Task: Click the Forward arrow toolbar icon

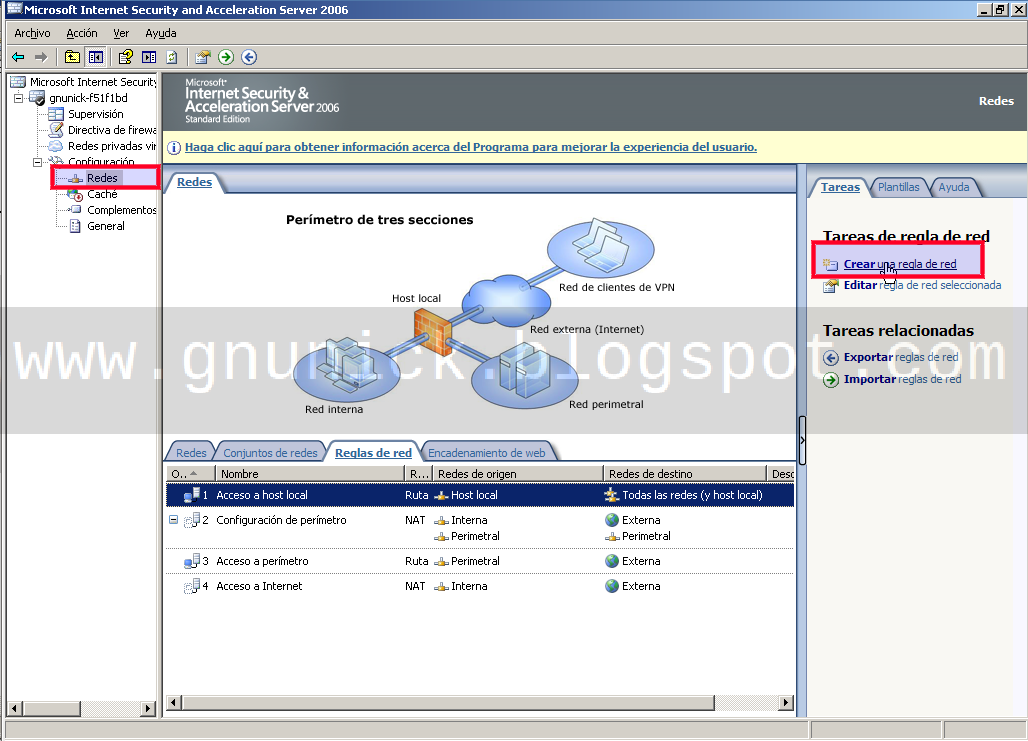Action: 41,58
